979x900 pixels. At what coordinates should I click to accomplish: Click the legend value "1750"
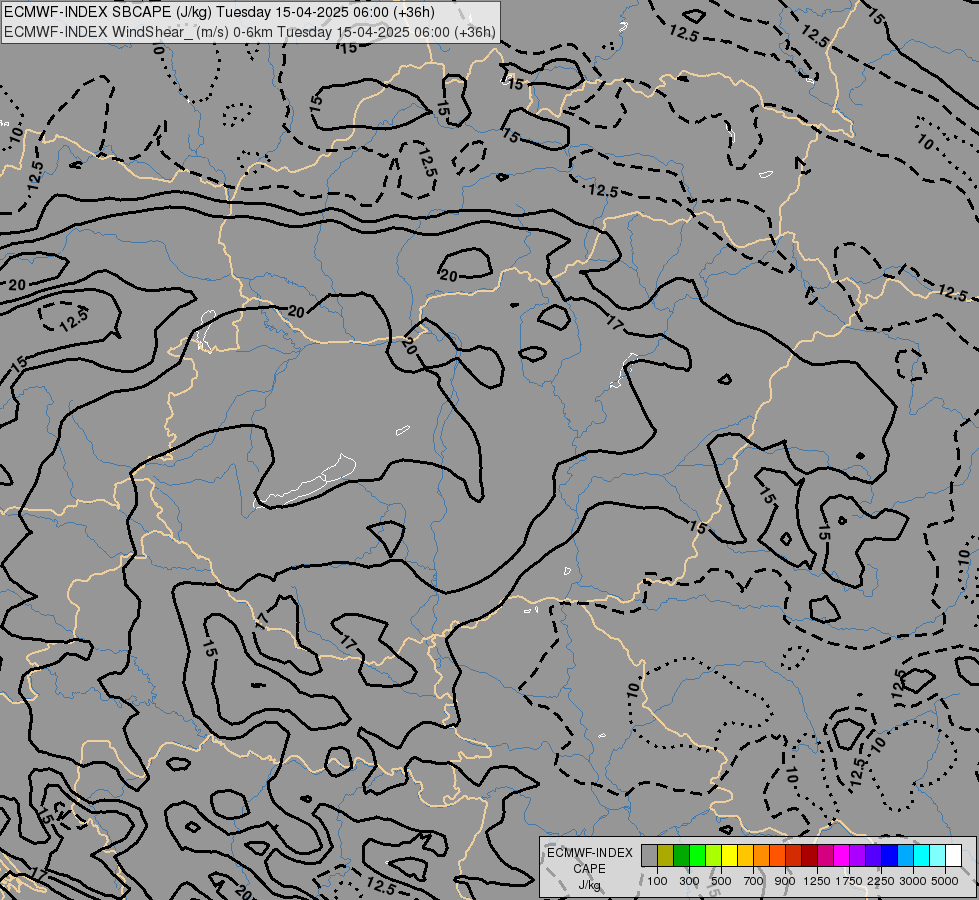click(849, 881)
